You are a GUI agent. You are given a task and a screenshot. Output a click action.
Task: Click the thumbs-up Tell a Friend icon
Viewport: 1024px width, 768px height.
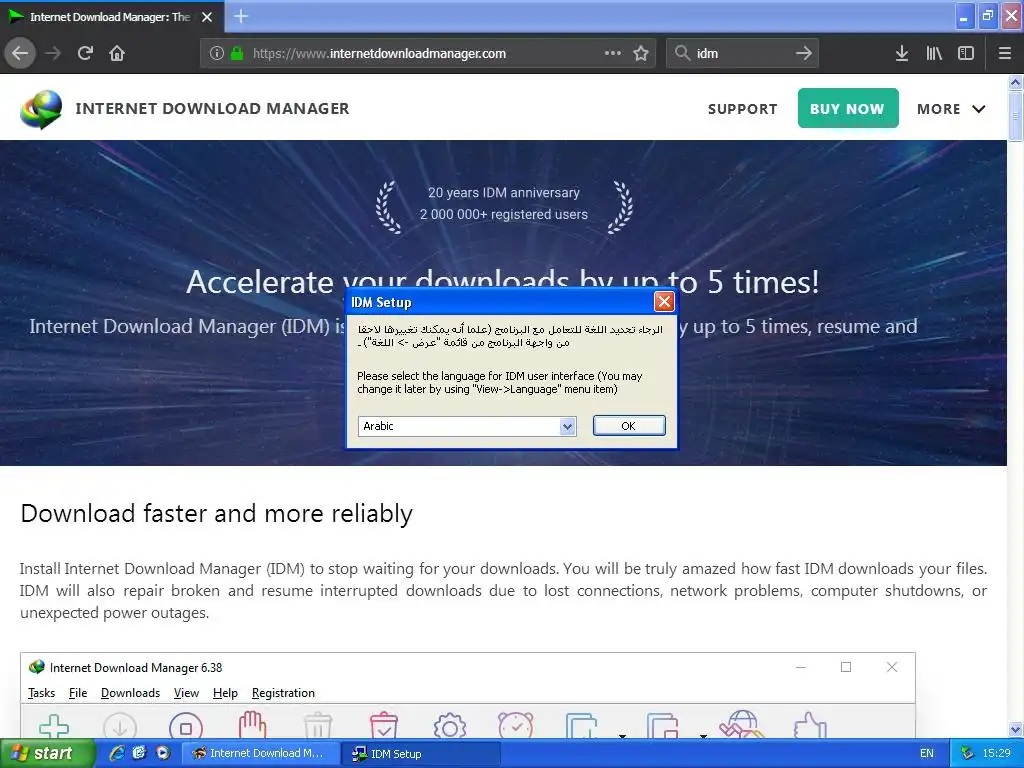[x=810, y=726]
